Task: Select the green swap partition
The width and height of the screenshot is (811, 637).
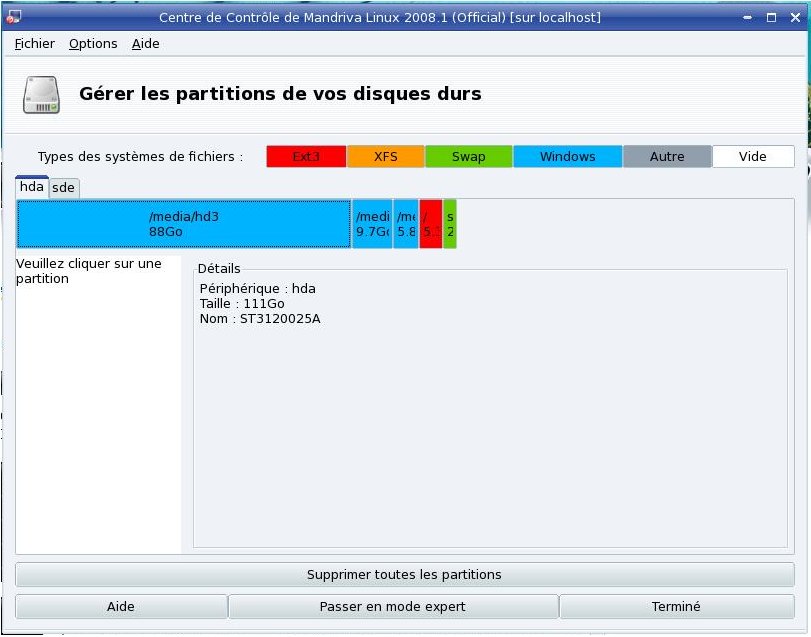Action: coord(450,224)
